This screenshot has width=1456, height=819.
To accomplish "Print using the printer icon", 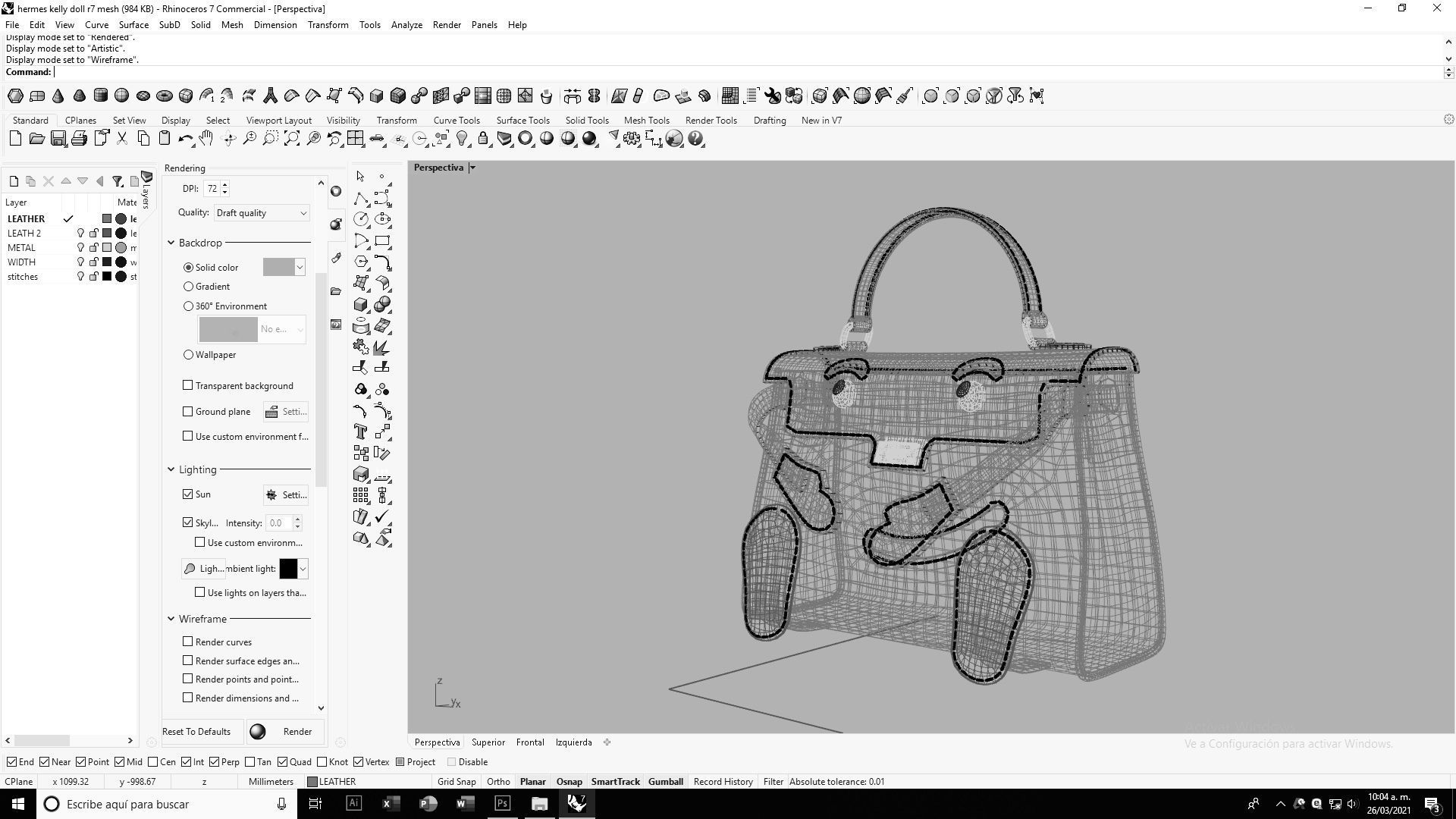I will (79, 139).
